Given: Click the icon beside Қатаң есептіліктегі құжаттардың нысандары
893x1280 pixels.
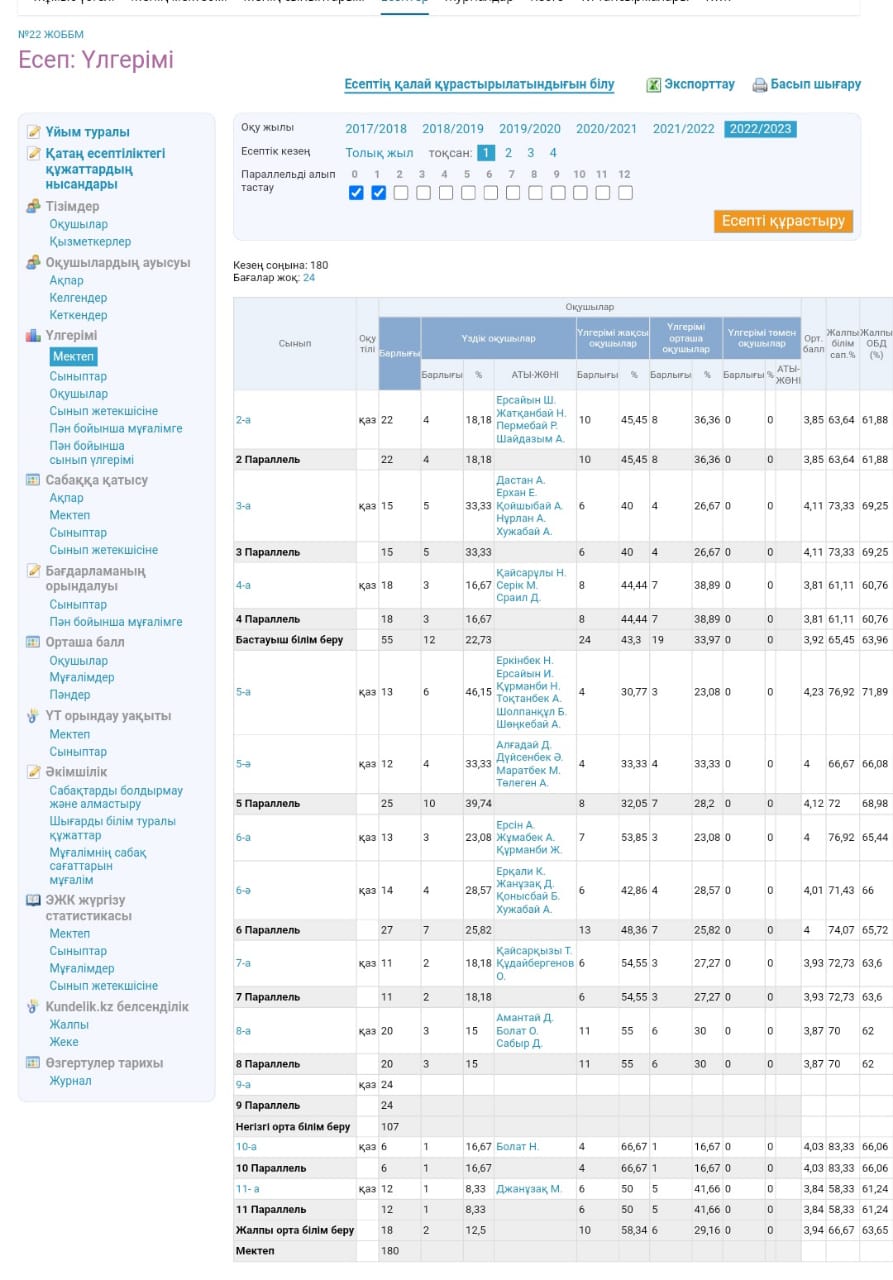Looking at the screenshot, I should point(34,154).
